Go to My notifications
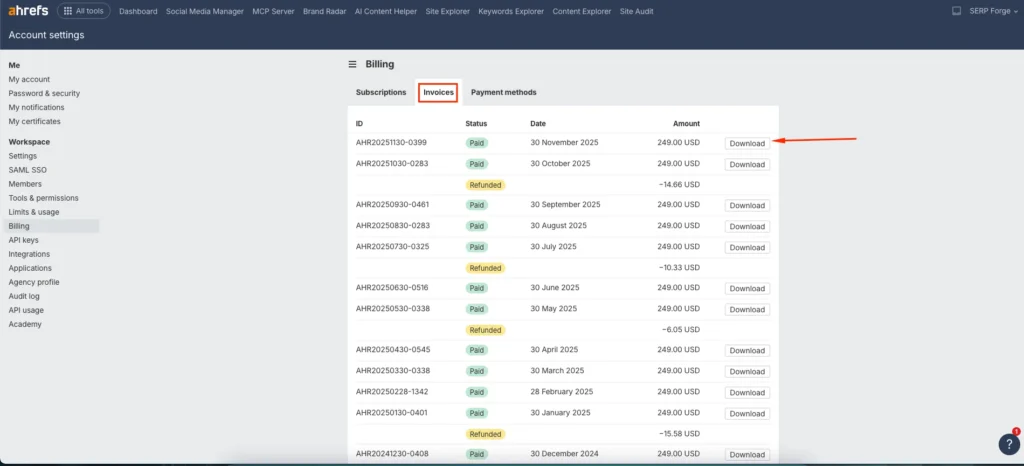This screenshot has height=466, width=1024. 37,107
